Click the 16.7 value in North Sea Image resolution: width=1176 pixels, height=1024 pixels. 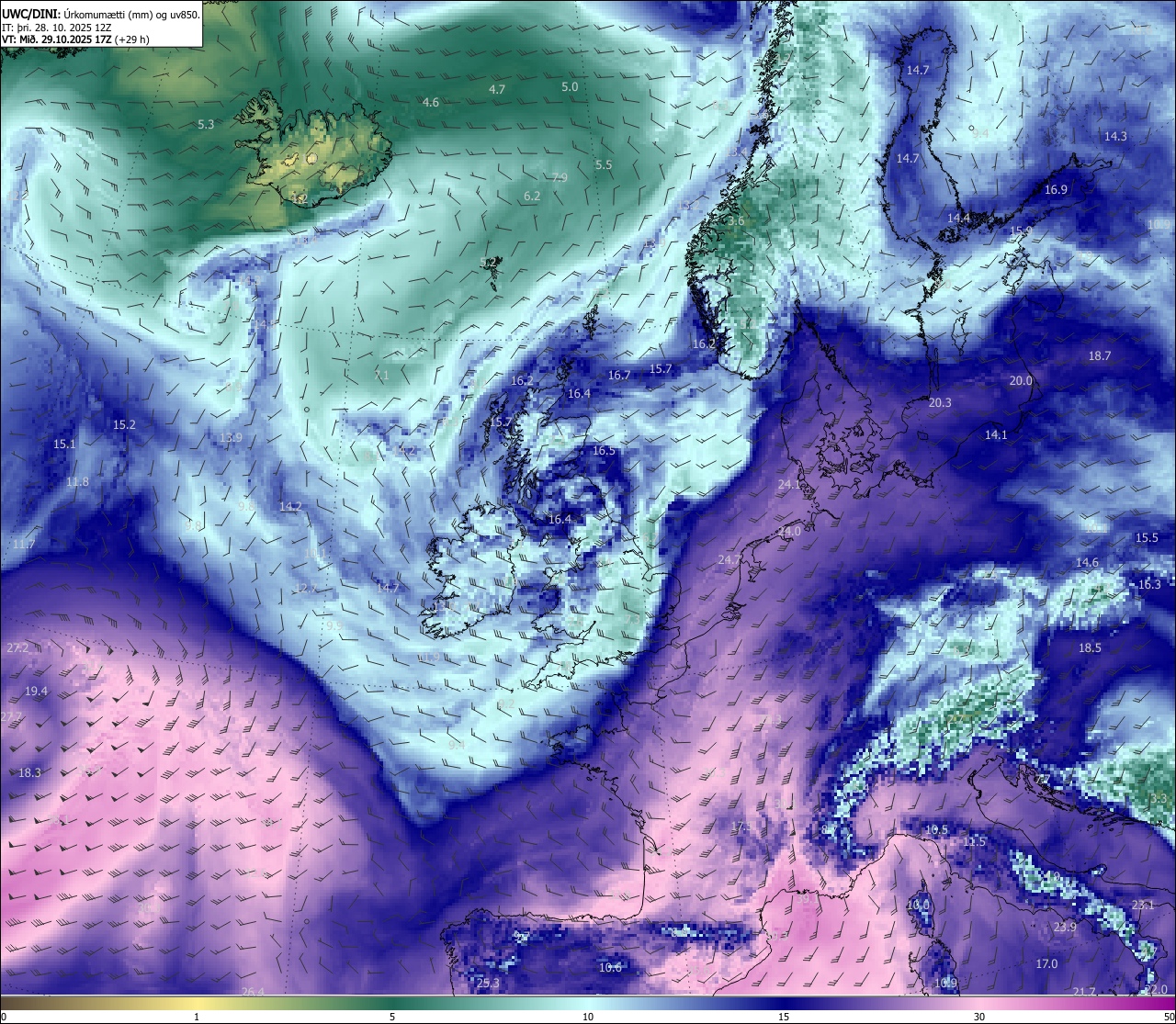point(619,376)
